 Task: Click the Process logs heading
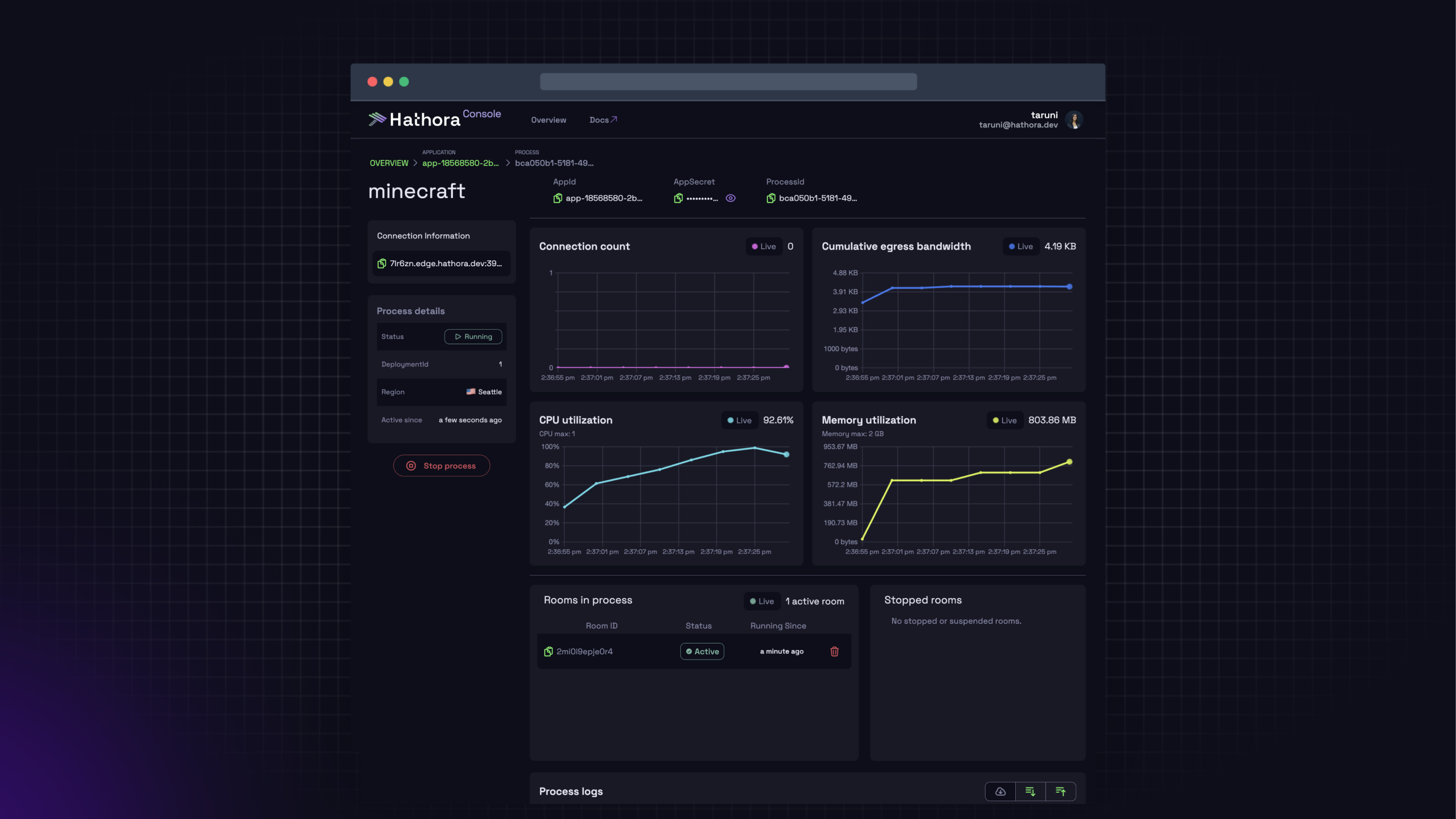(570, 791)
